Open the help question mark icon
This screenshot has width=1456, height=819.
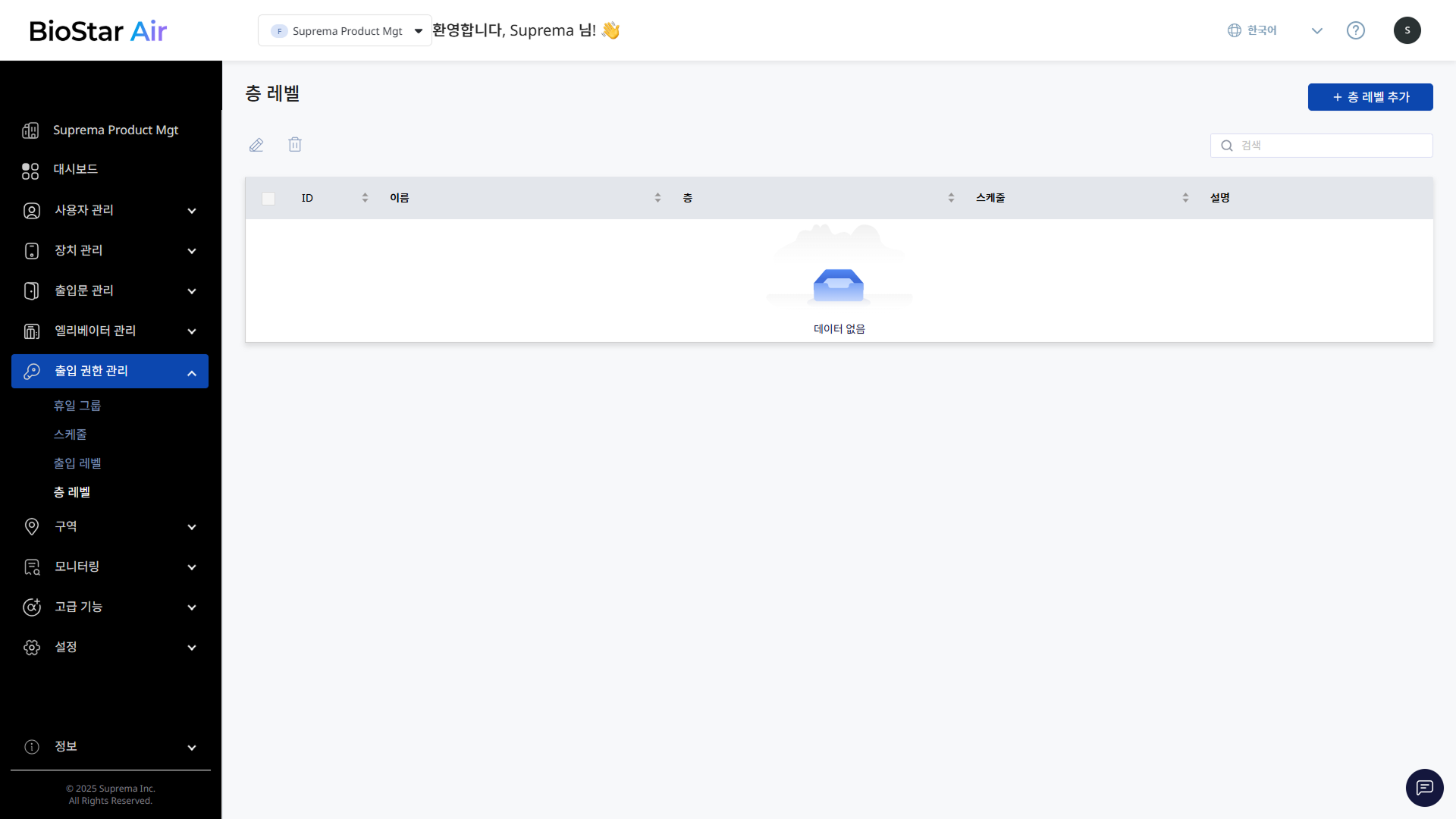point(1355,30)
